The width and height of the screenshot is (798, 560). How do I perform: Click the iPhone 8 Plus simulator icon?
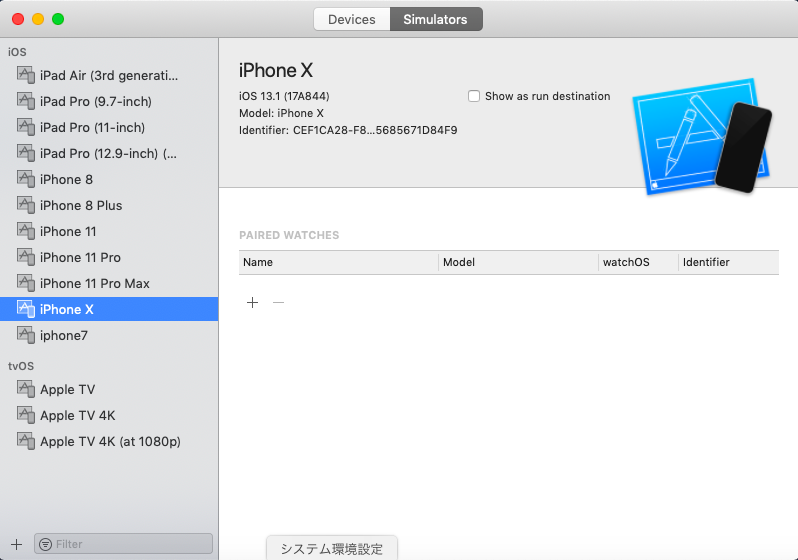(x=25, y=205)
